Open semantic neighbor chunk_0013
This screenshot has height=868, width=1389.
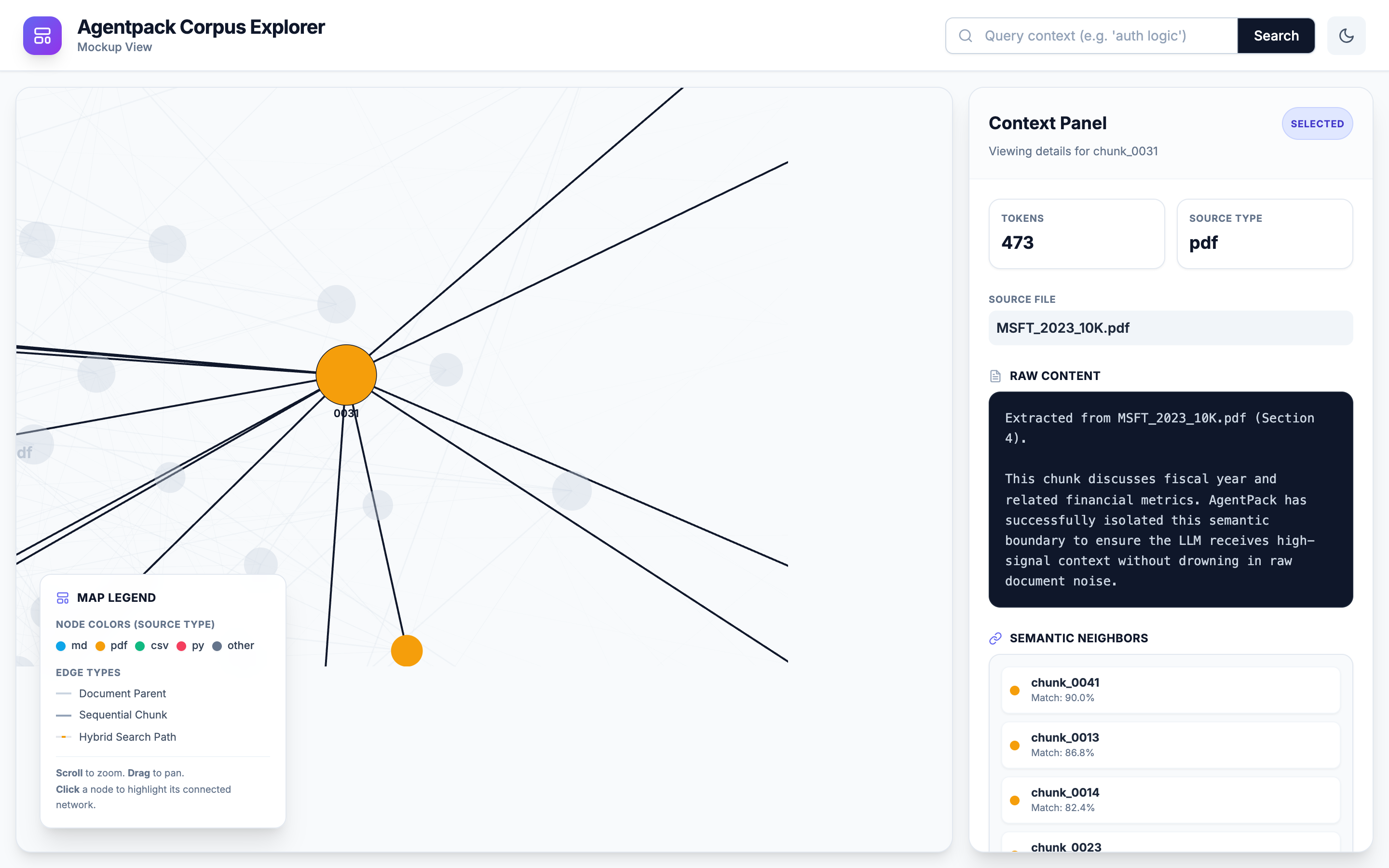point(1171,745)
